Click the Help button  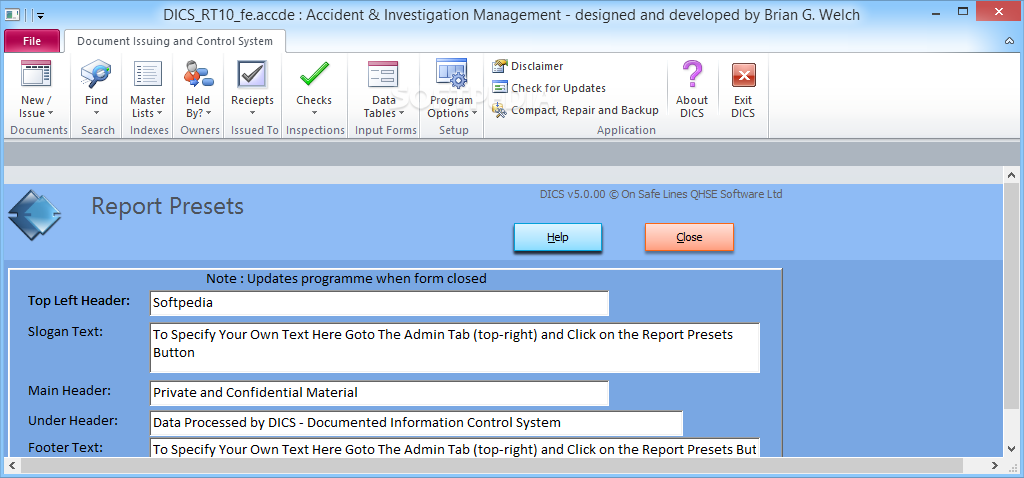pyautogui.click(x=558, y=237)
